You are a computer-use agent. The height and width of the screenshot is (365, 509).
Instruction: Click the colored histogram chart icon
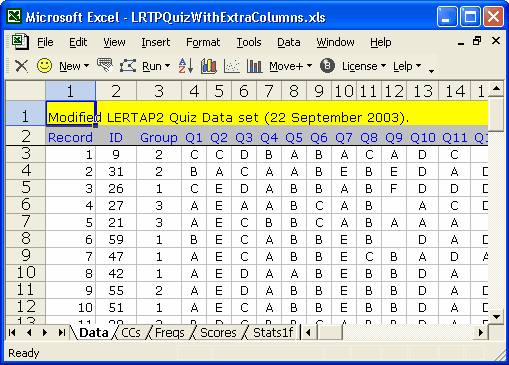point(209,66)
